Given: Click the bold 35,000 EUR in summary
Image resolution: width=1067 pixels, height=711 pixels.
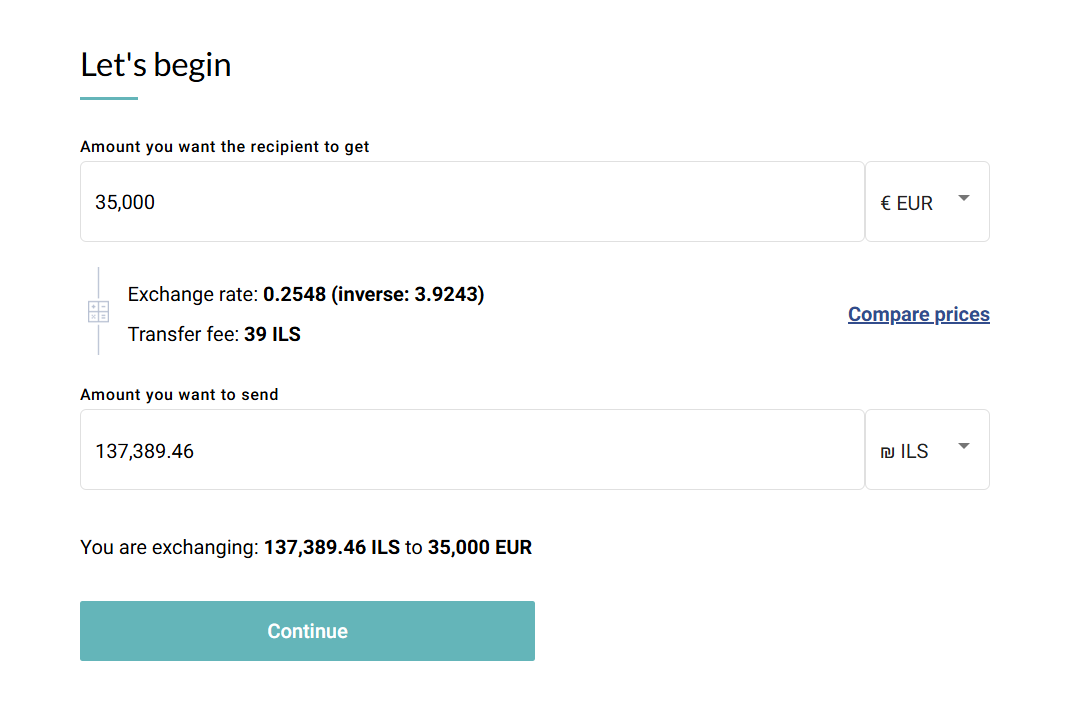Looking at the screenshot, I should (479, 548).
